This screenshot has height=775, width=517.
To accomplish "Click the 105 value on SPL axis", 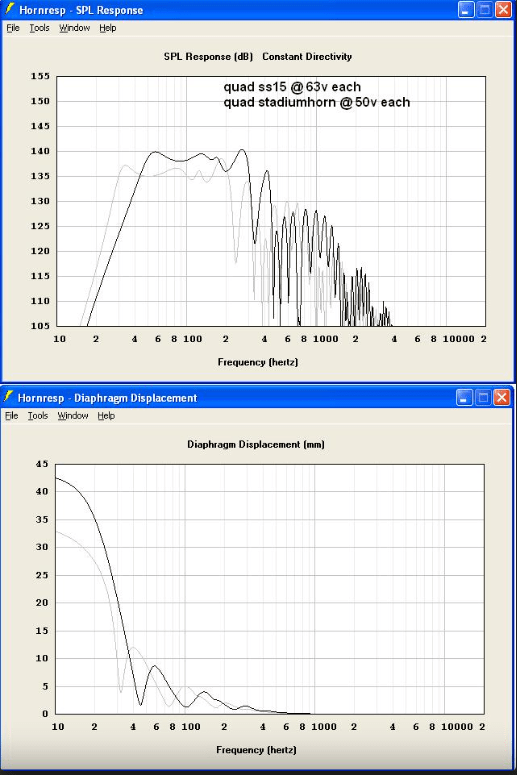I will click(40, 326).
